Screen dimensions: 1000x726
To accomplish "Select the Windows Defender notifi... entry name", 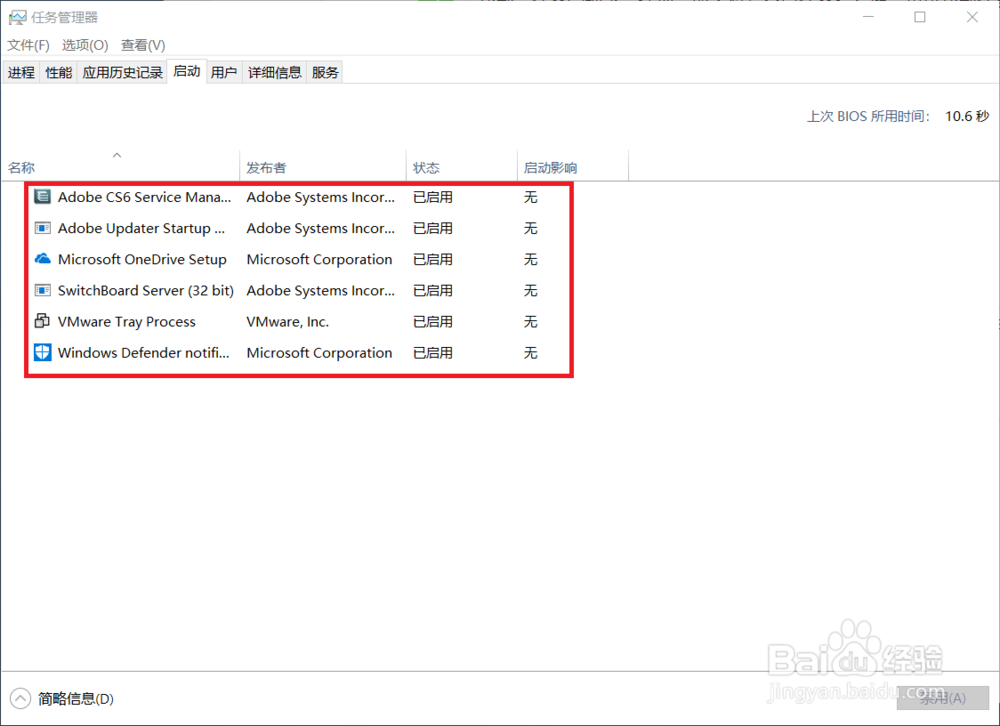I will 143,353.
